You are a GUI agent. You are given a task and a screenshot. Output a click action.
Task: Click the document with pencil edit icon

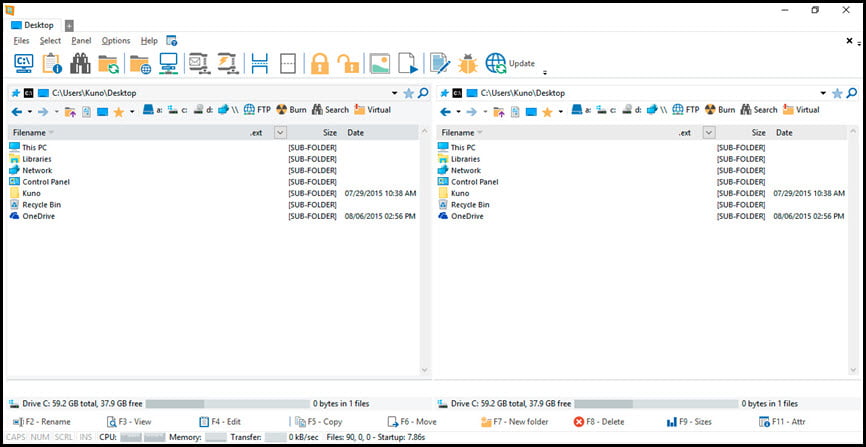[x=440, y=63]
